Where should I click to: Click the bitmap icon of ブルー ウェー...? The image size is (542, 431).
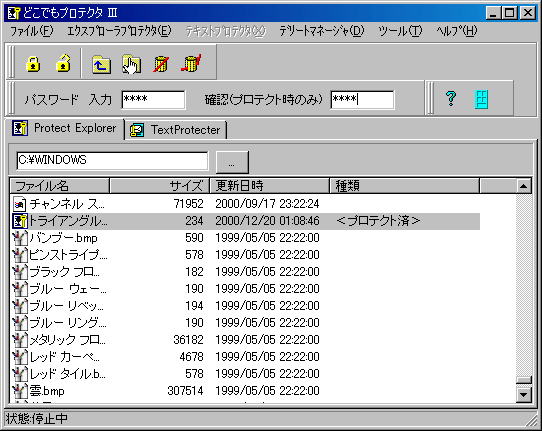pyautogui.click(x=20, y=289)
